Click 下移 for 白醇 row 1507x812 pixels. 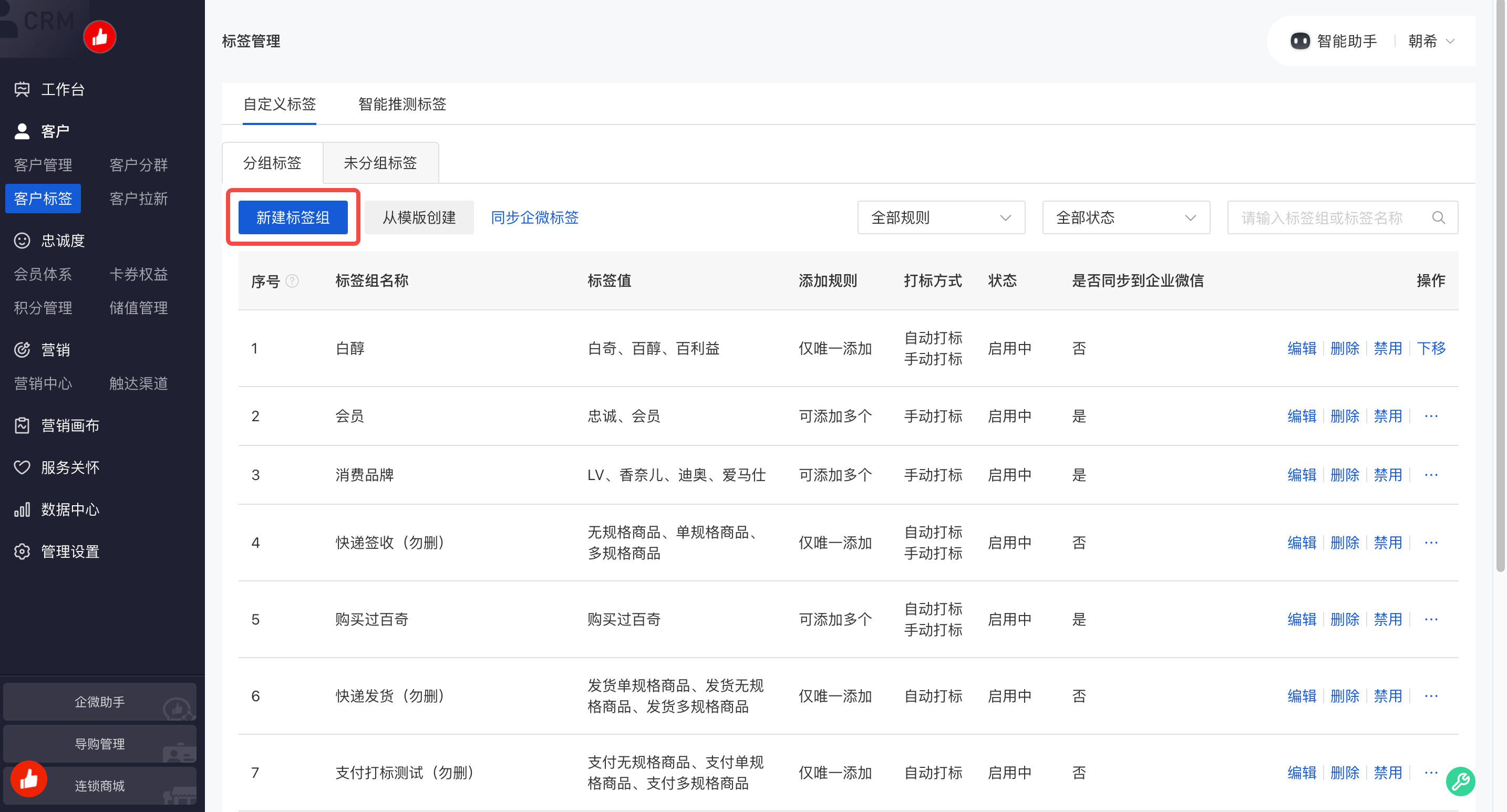tap(1431, 348)
